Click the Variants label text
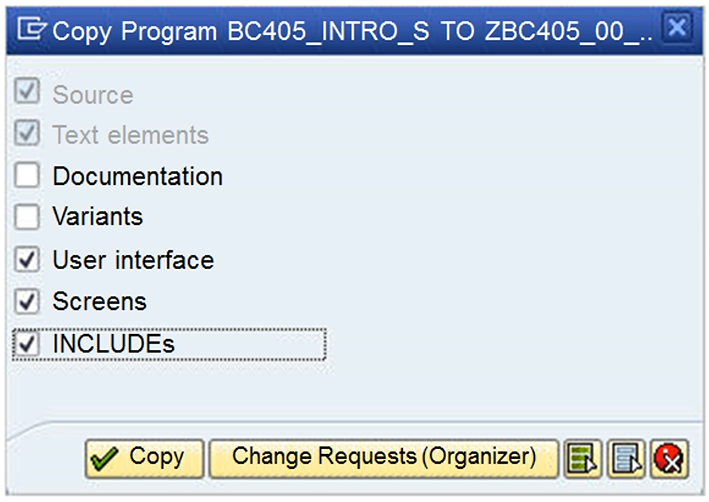Screen dimensions: 709x502 pos(98,217)
